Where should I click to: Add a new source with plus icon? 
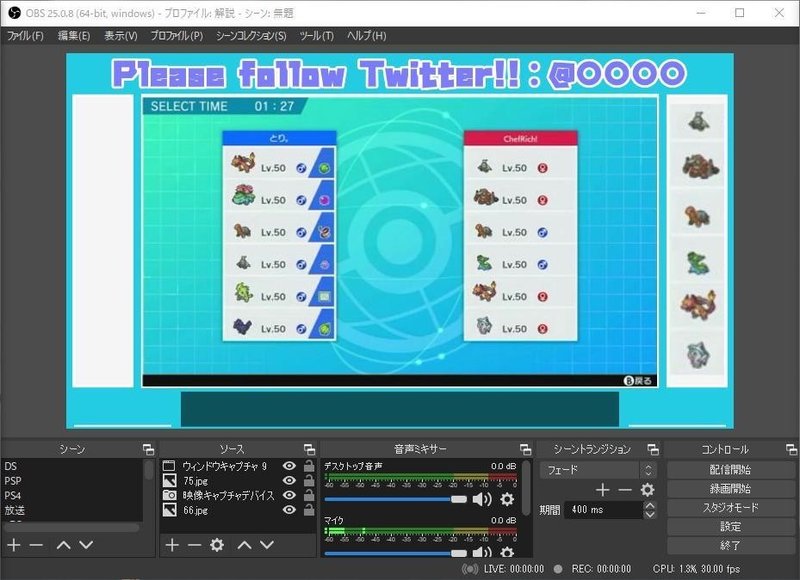click(172, 545)
